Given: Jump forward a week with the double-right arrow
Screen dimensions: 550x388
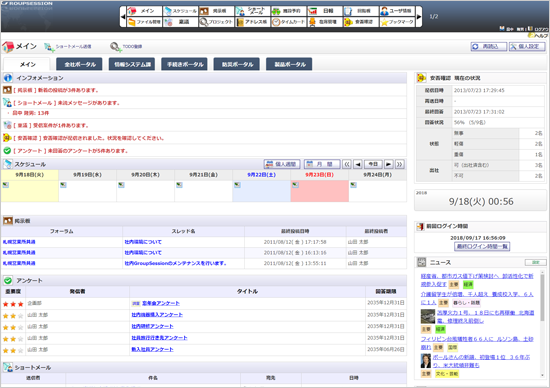Looking at the screenshot, I should (x=400, y=164).
